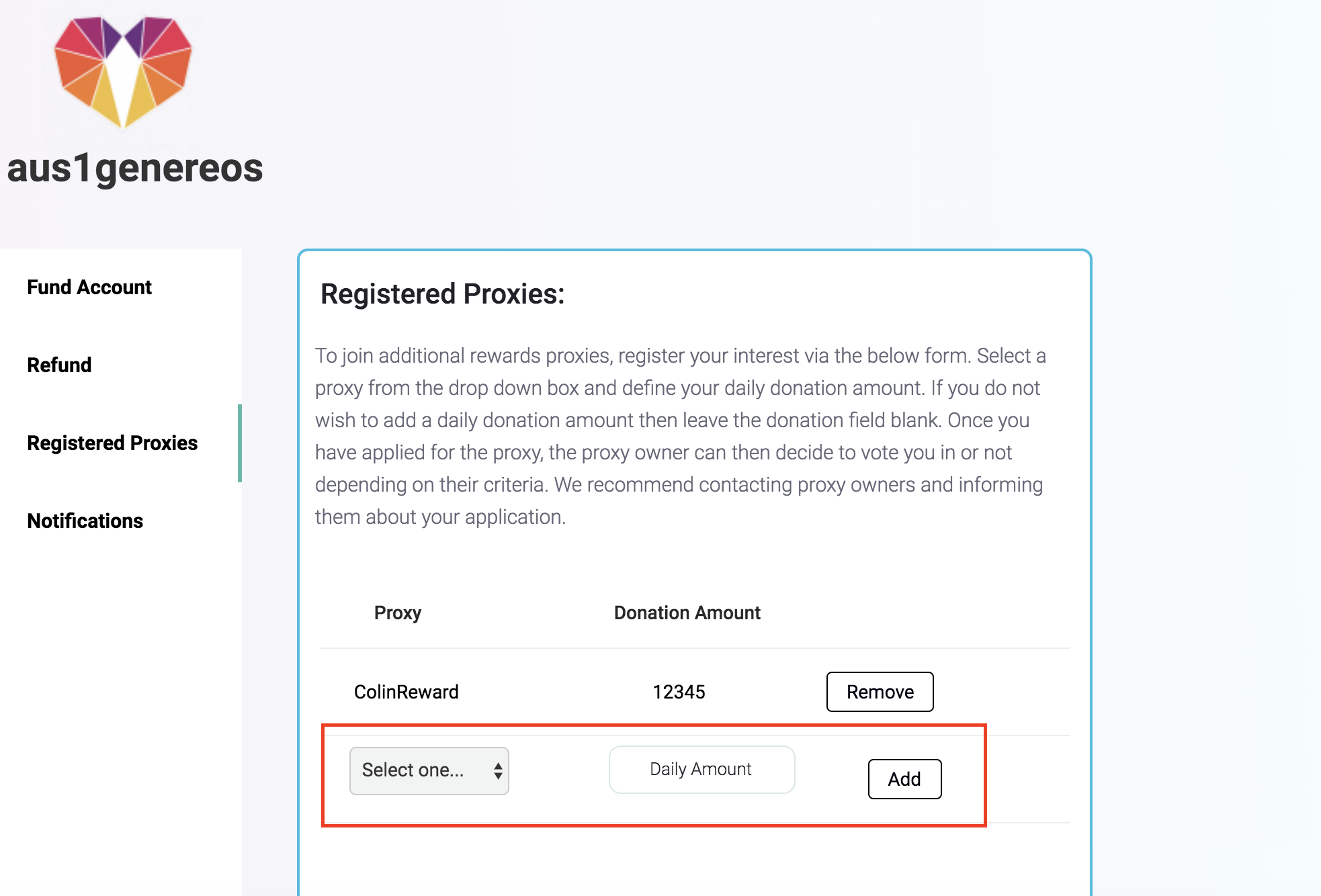Click the Proxy column header

pyautogui.click(x=397, y=613)
